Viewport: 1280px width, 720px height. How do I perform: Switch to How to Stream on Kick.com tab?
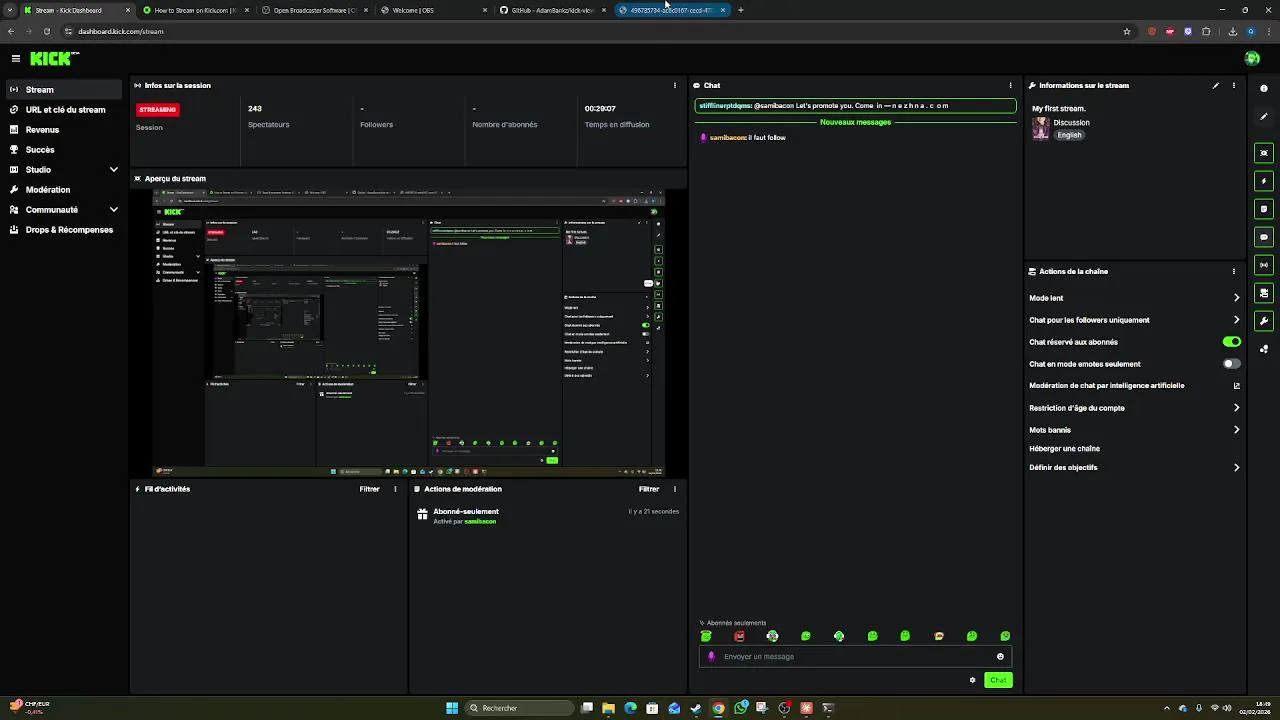[195, 10]
